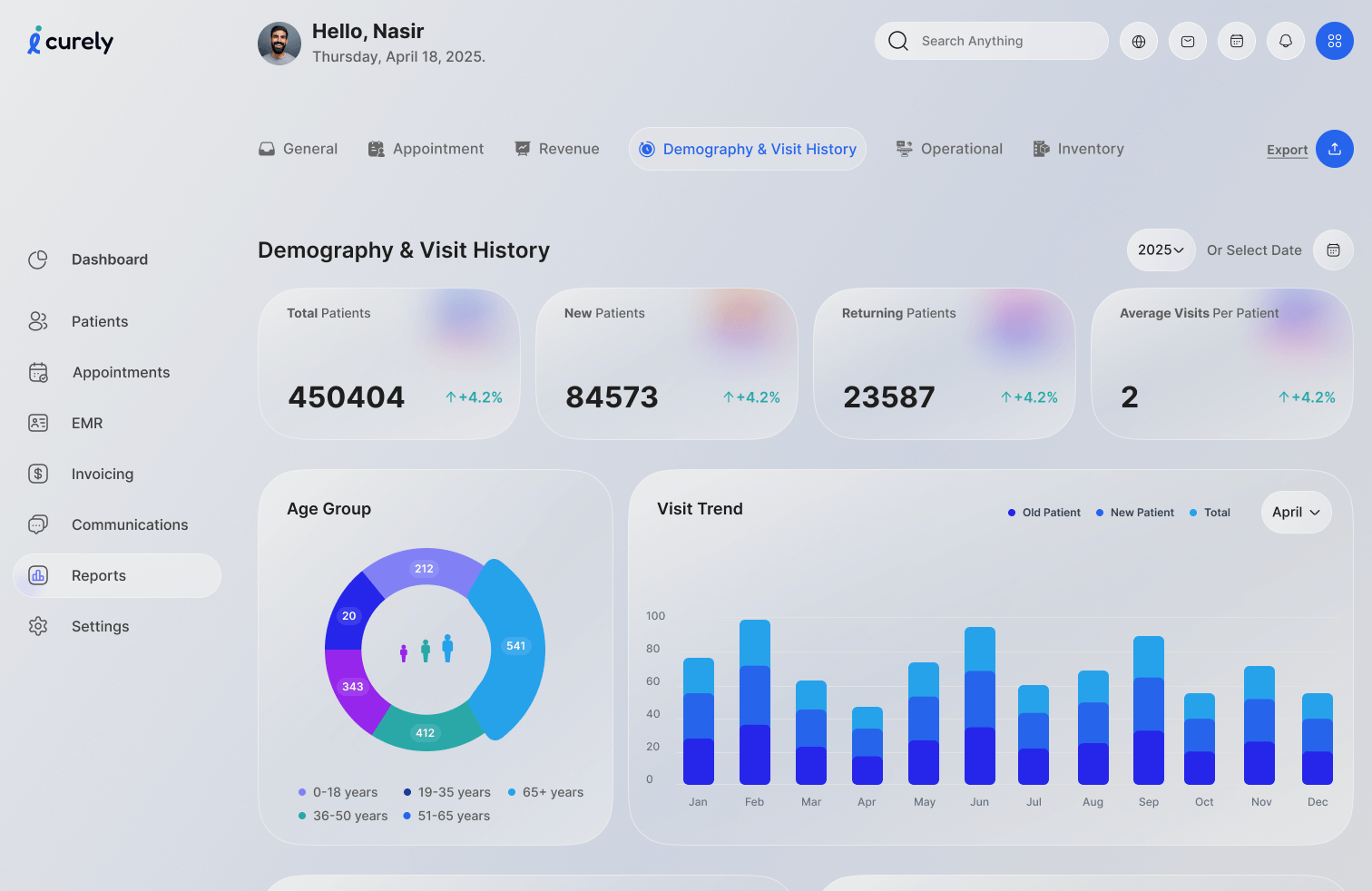Open the blue apps grid menu
The width and height of the screenshot is (1372, 891).
click(1335, 41)
